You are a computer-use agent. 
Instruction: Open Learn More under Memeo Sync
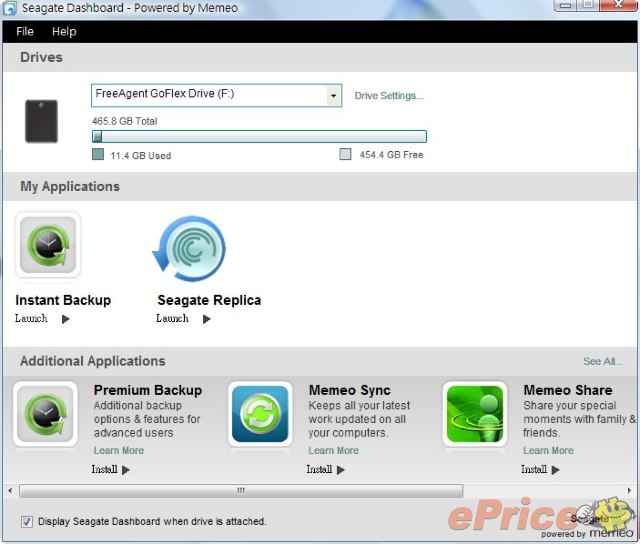(333, 451)
